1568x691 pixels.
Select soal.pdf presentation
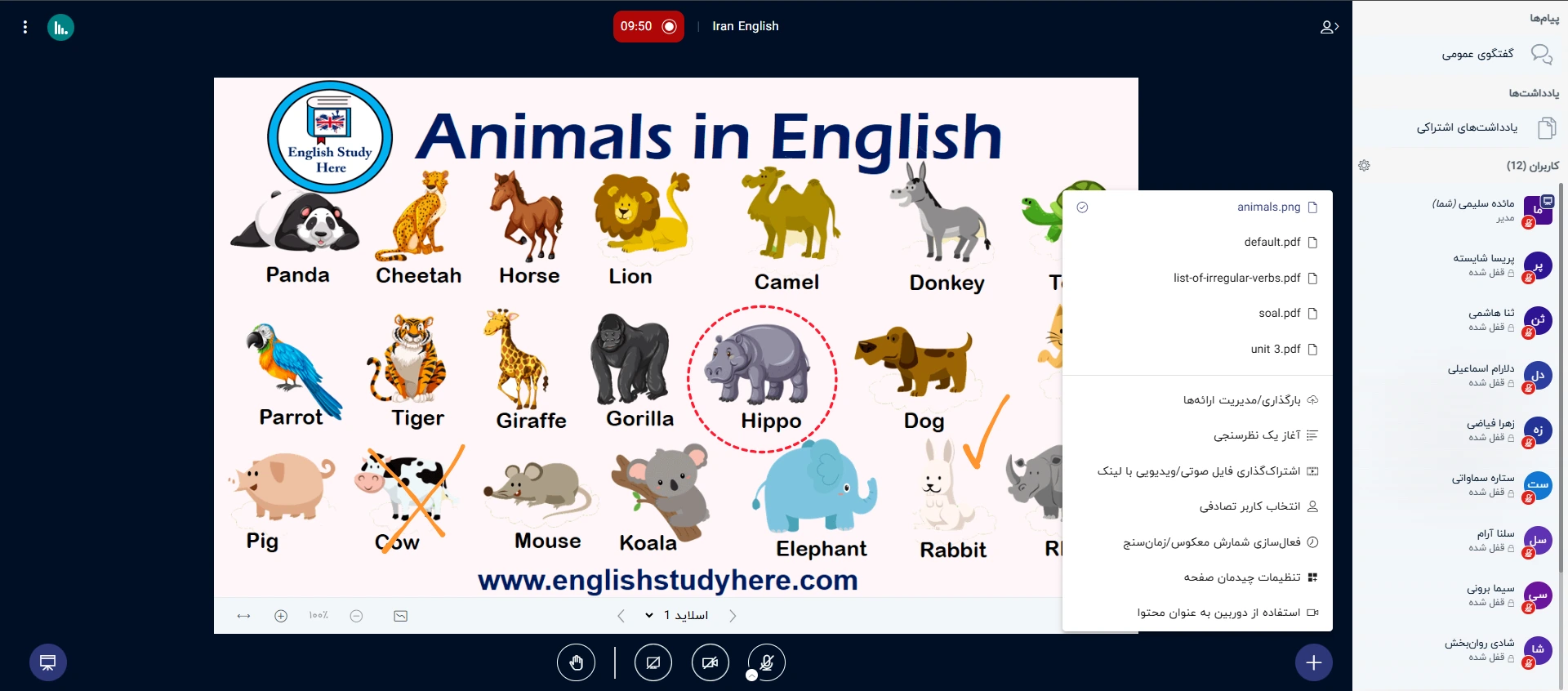click(x=1197, y=314)
